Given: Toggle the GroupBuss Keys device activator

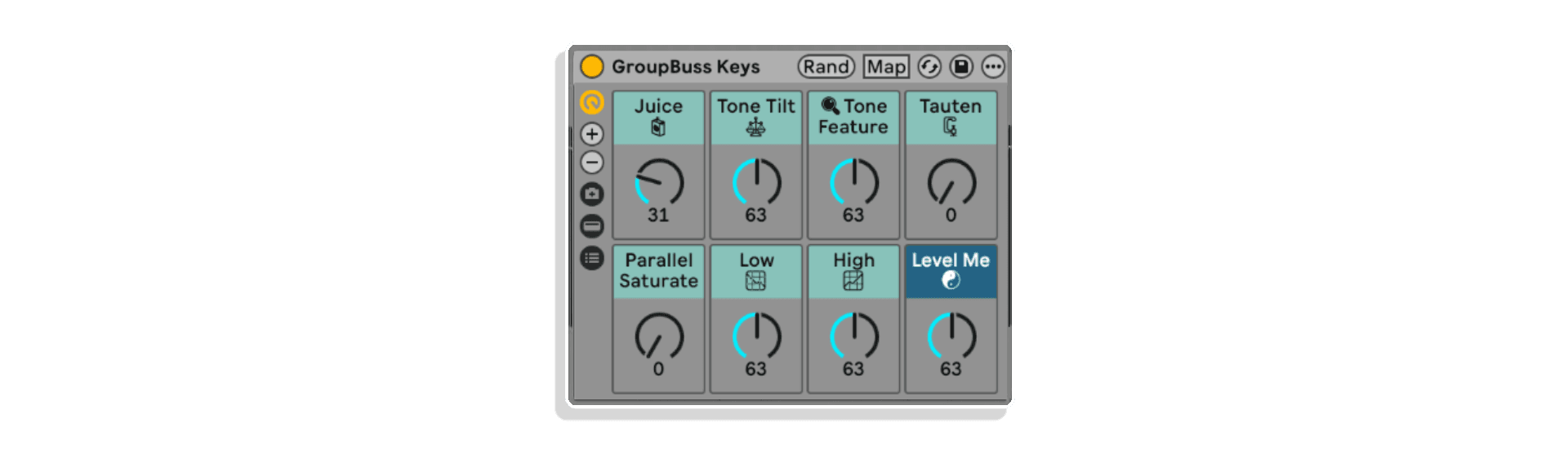Looking at the screenshot, I should (592, 66).
